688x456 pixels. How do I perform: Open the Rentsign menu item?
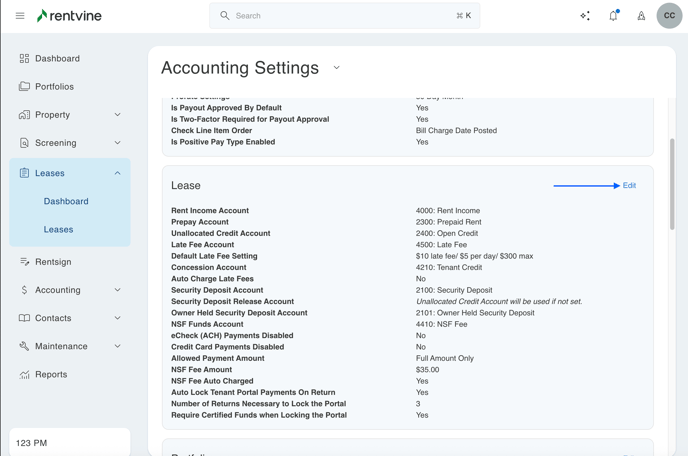point(53,262)
